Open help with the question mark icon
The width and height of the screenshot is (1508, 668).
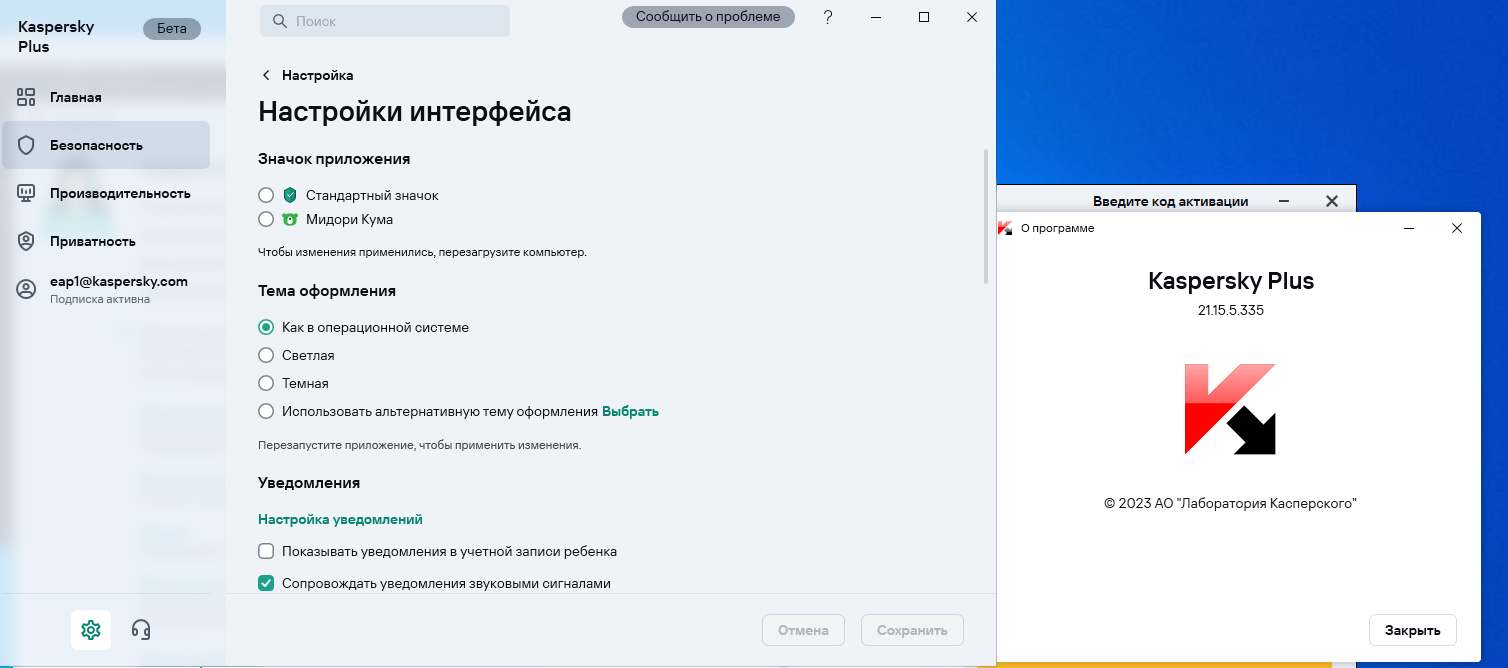[x=828, y=17]
